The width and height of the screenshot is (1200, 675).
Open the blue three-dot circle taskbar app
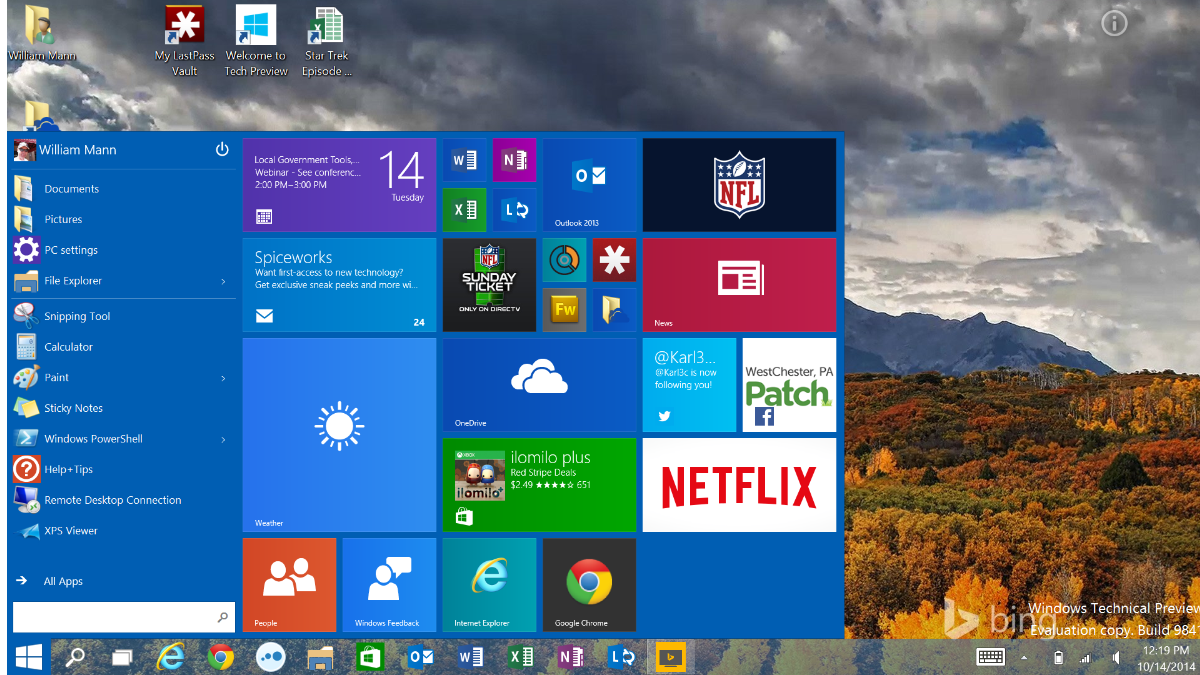pyautogui.click(x=270, y=657)
